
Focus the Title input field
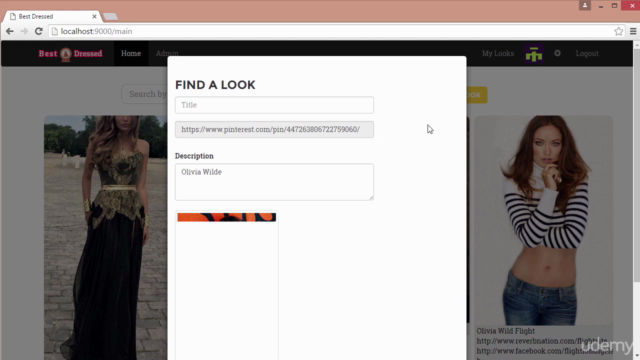274,105
